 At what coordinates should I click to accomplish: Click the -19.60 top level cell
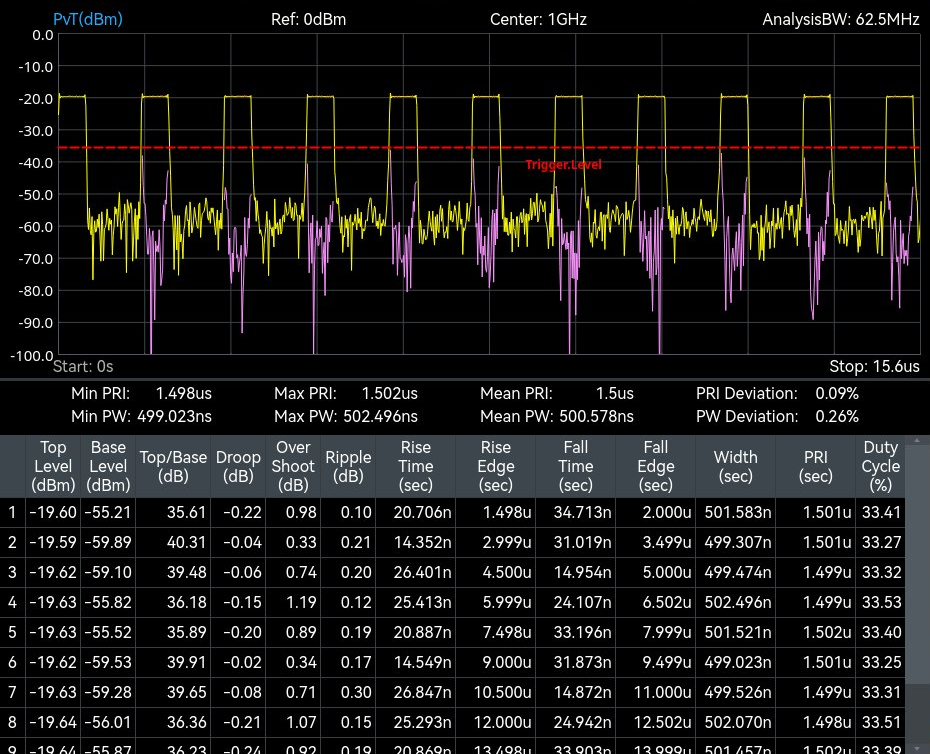point(53,513)
